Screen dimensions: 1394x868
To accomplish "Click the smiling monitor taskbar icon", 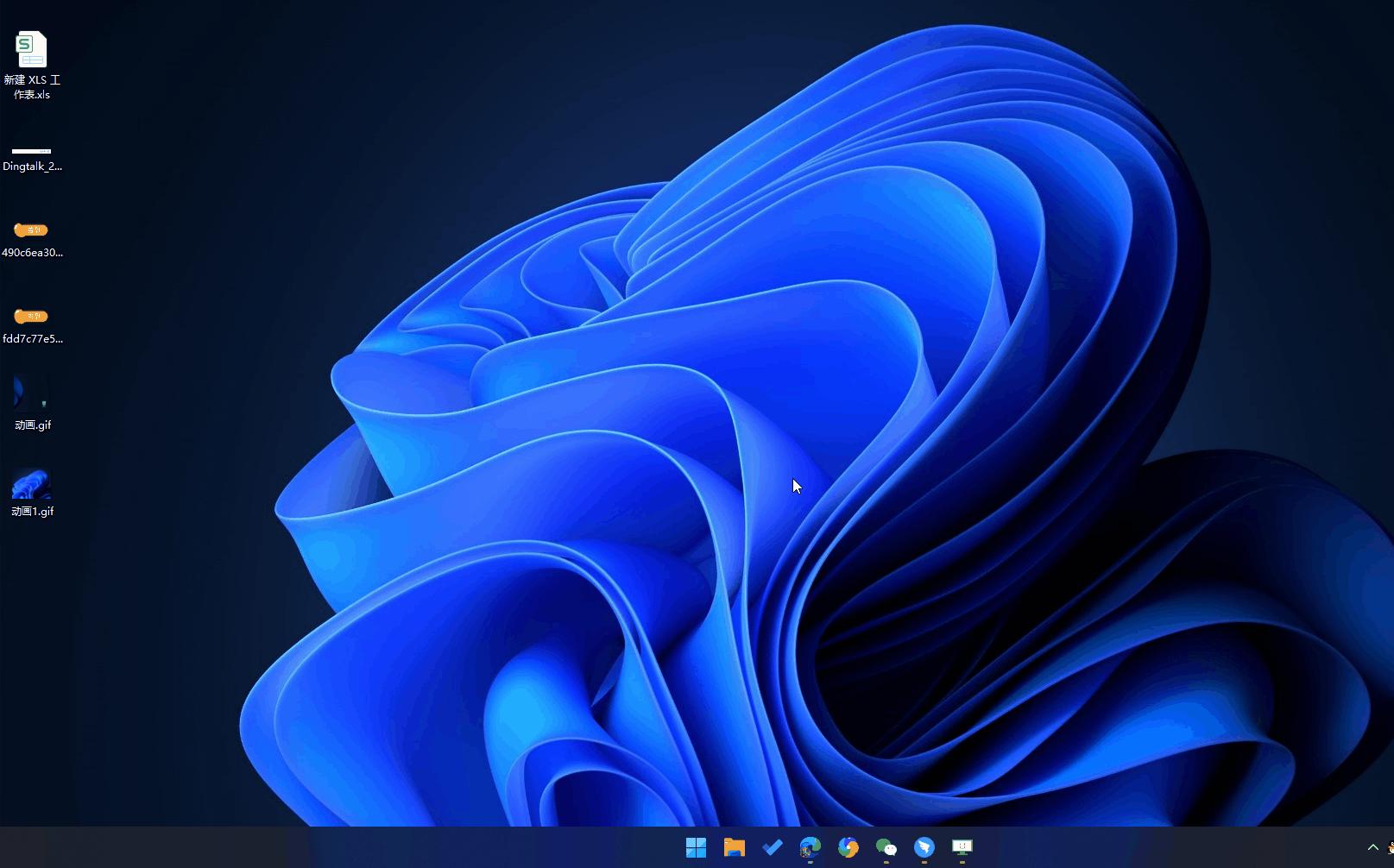I will [x=962, y=847].
